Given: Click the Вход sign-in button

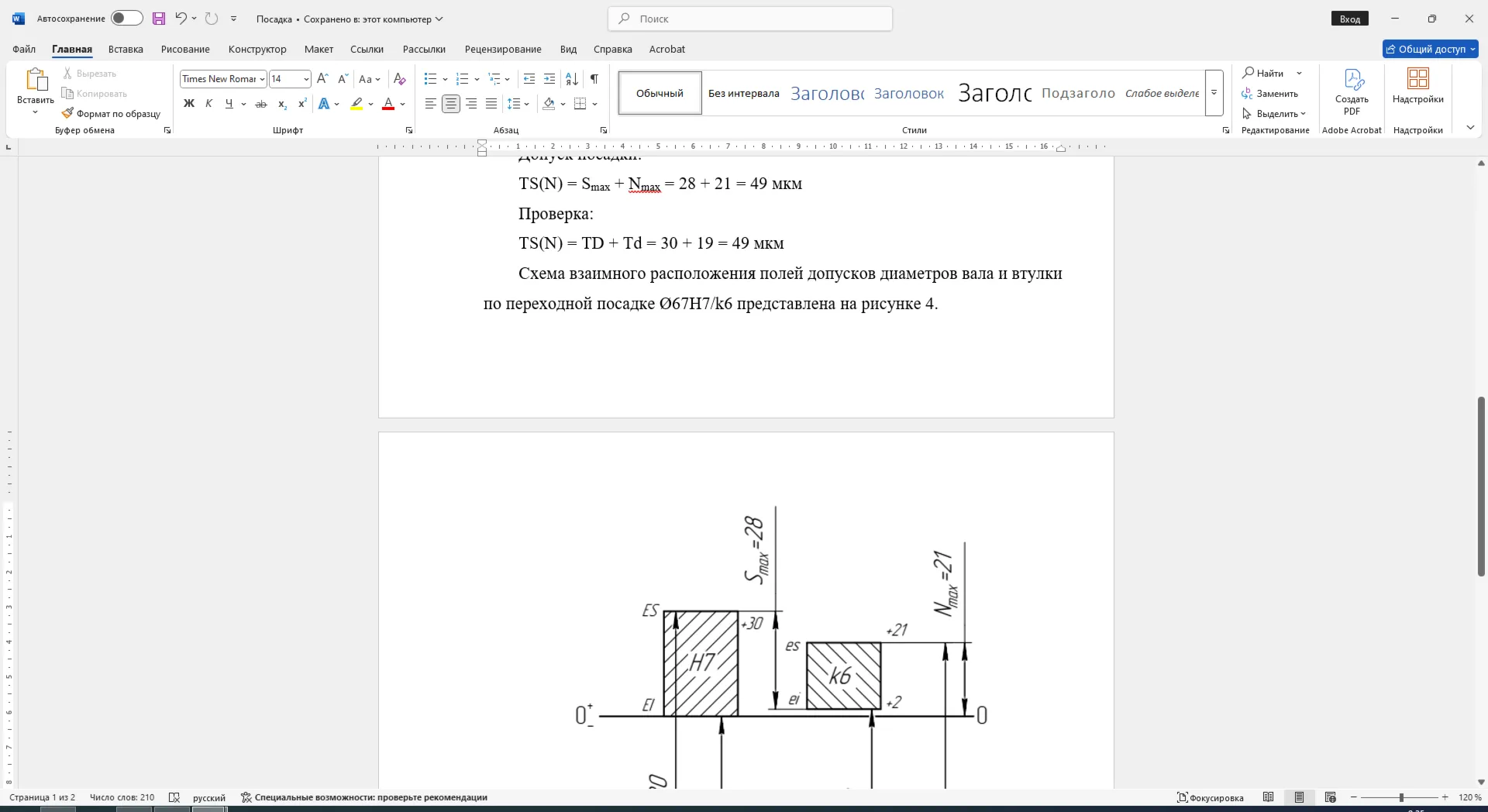Looking at the screenshot, I should [x=1350, y=19].
